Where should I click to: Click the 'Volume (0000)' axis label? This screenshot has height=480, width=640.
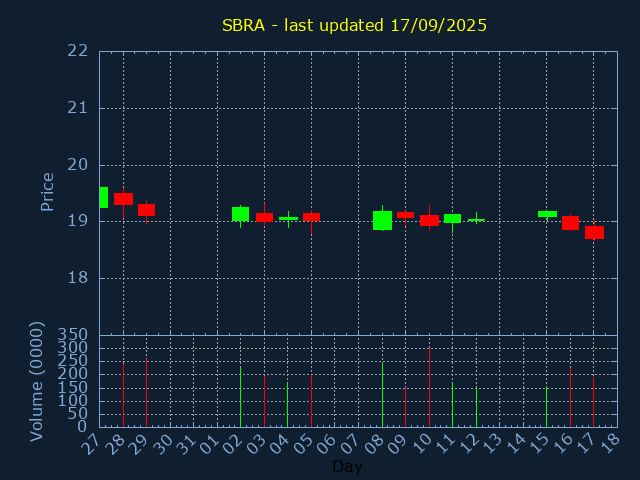pyautogui.click(x=37, y=382)
